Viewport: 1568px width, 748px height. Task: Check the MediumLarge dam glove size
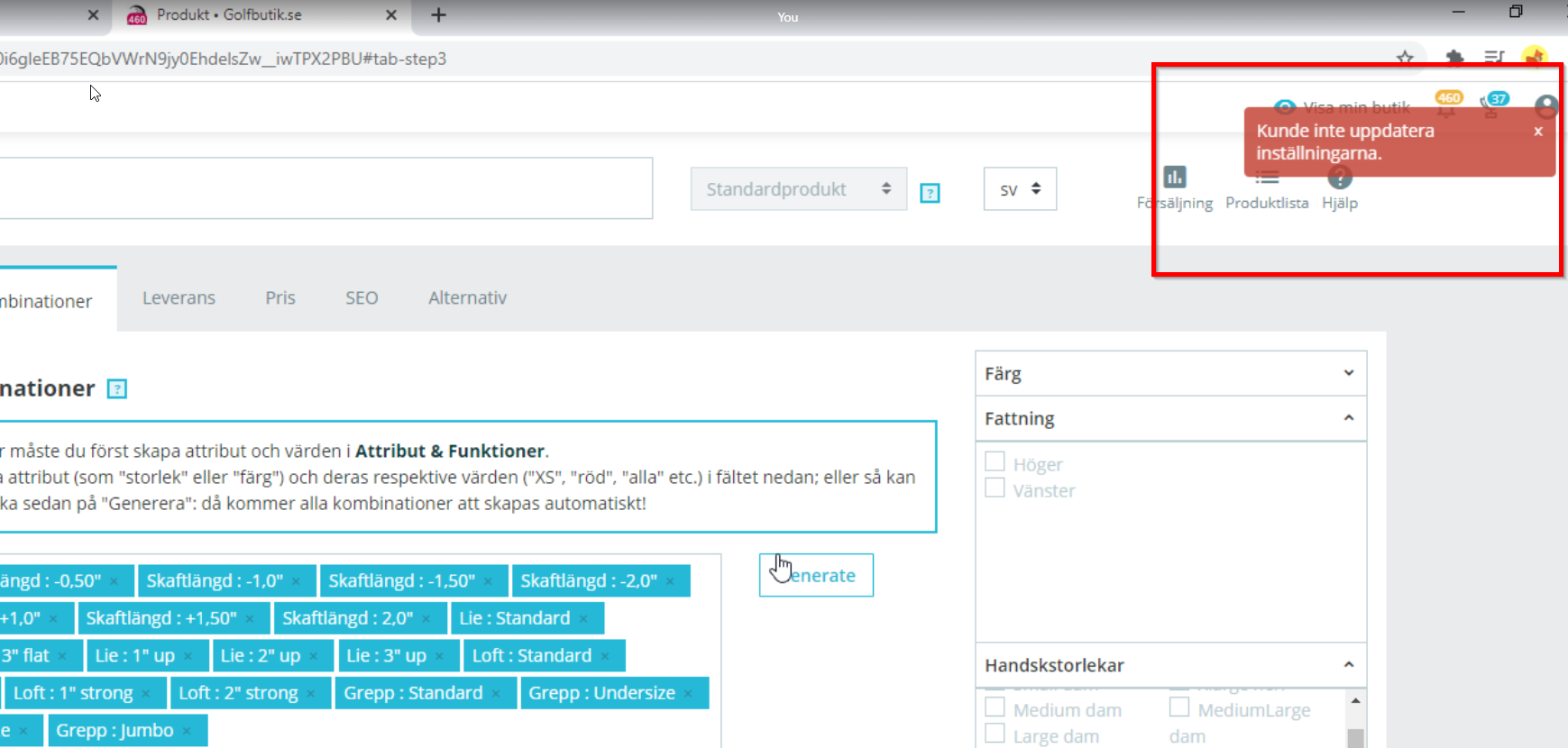click(x=1179, y=707)
